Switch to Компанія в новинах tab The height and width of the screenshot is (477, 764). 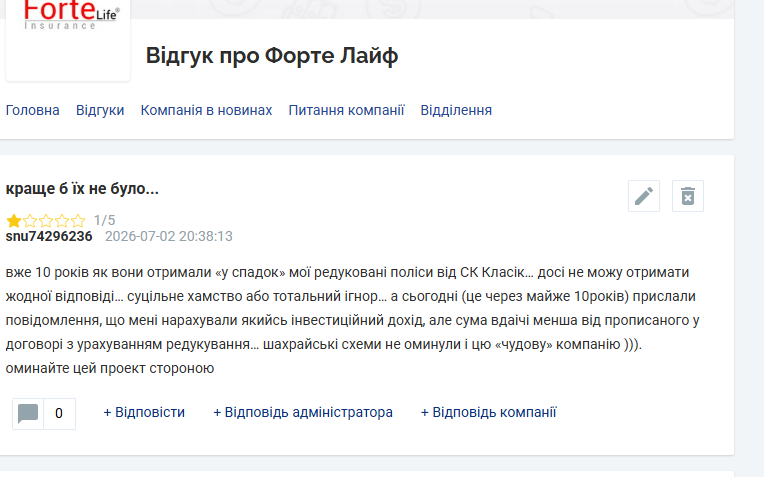206,110
